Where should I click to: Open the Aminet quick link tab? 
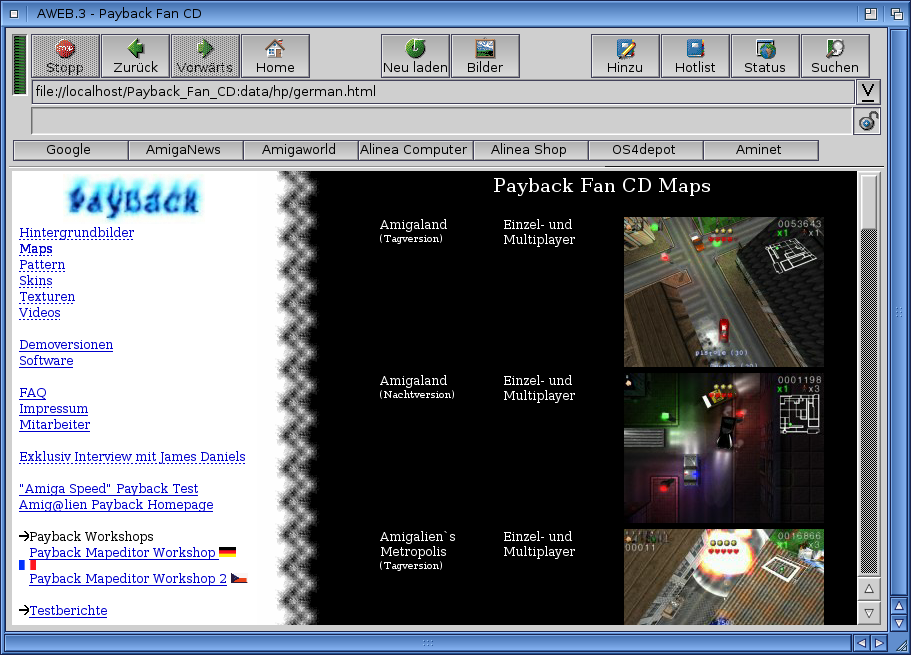click(761, 150)
